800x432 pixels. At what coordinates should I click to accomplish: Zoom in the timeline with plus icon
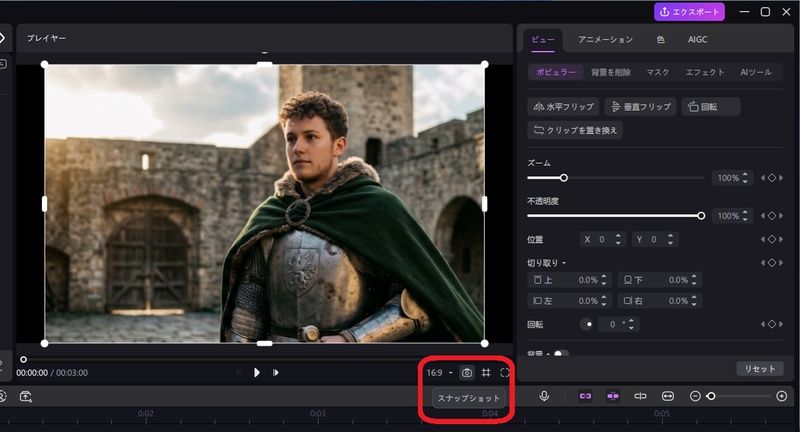[x=782, y=396]
